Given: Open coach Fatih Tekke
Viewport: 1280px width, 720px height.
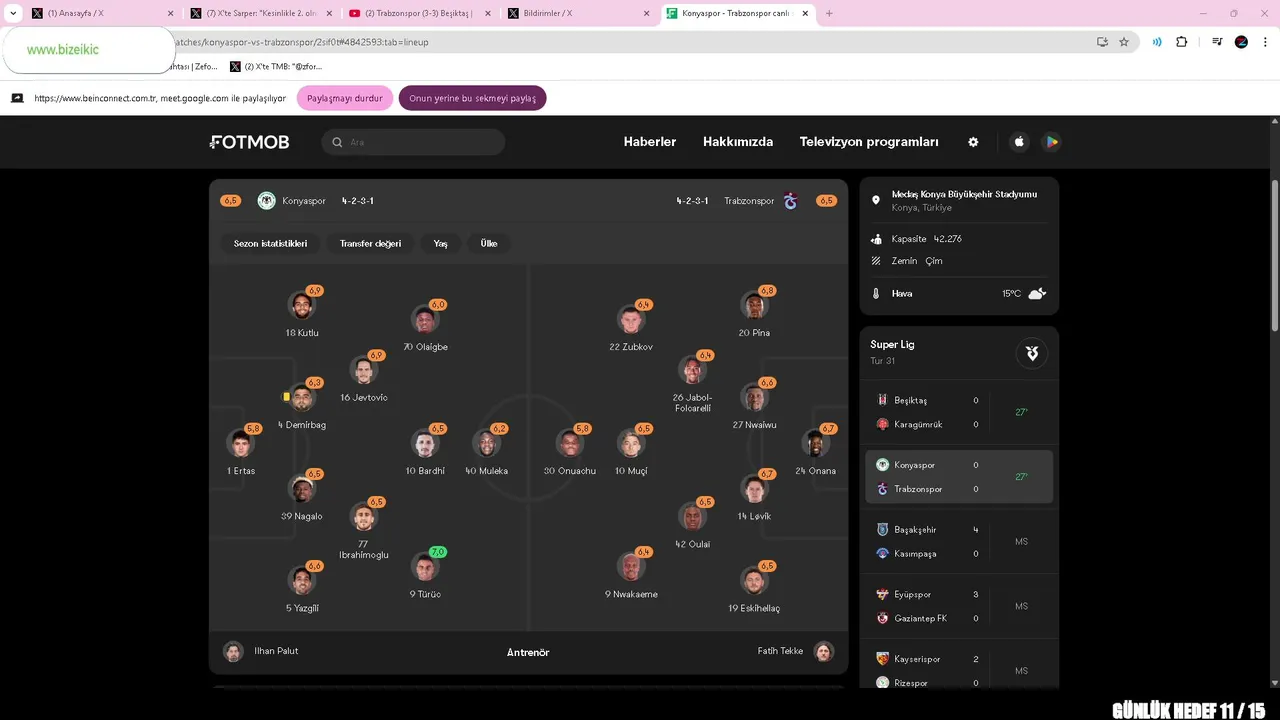Looking at the screenshot, I should pos(796,652).
